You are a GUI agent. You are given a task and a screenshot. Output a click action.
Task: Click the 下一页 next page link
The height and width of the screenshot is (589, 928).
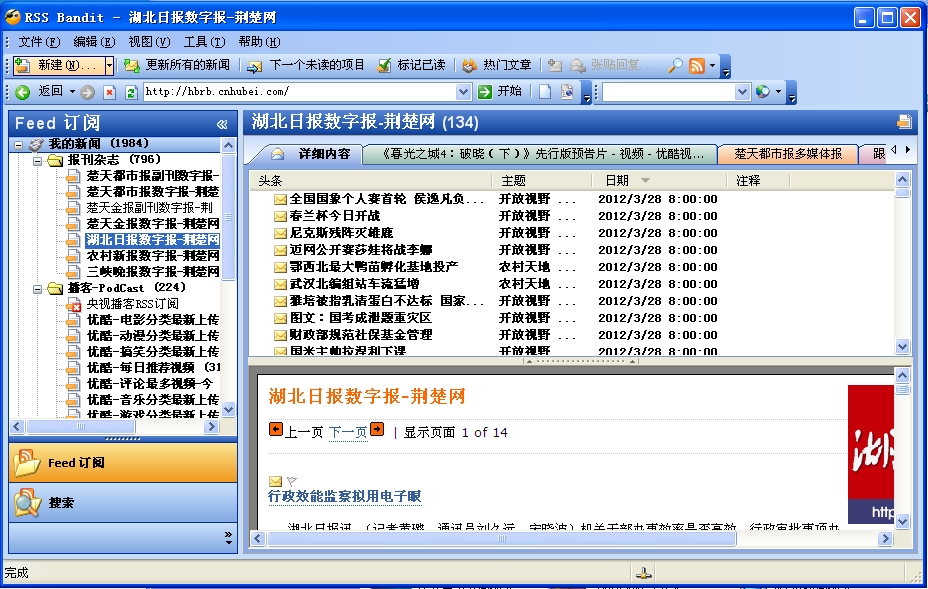point(348,432)
